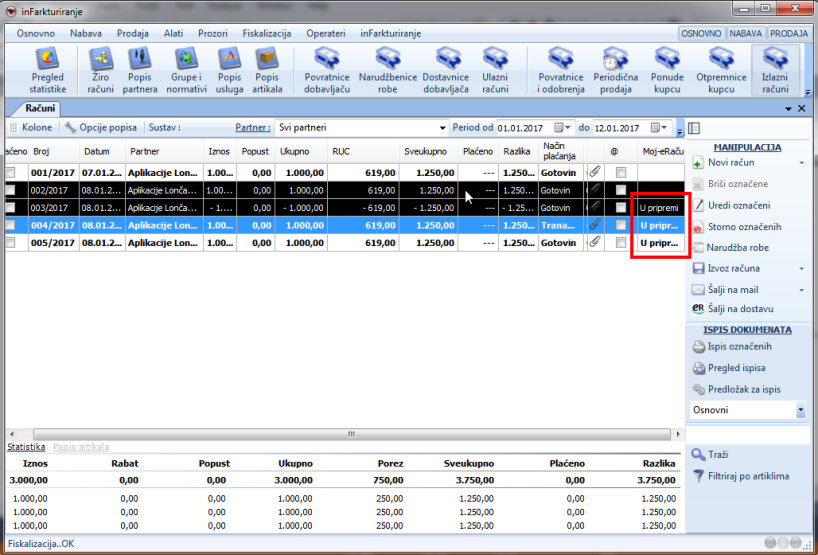Screen dimensions: 818x555
Task: Tick selection checkbox for invoice 001/2017
Action: pyautogui.click(x=10, y=172)
